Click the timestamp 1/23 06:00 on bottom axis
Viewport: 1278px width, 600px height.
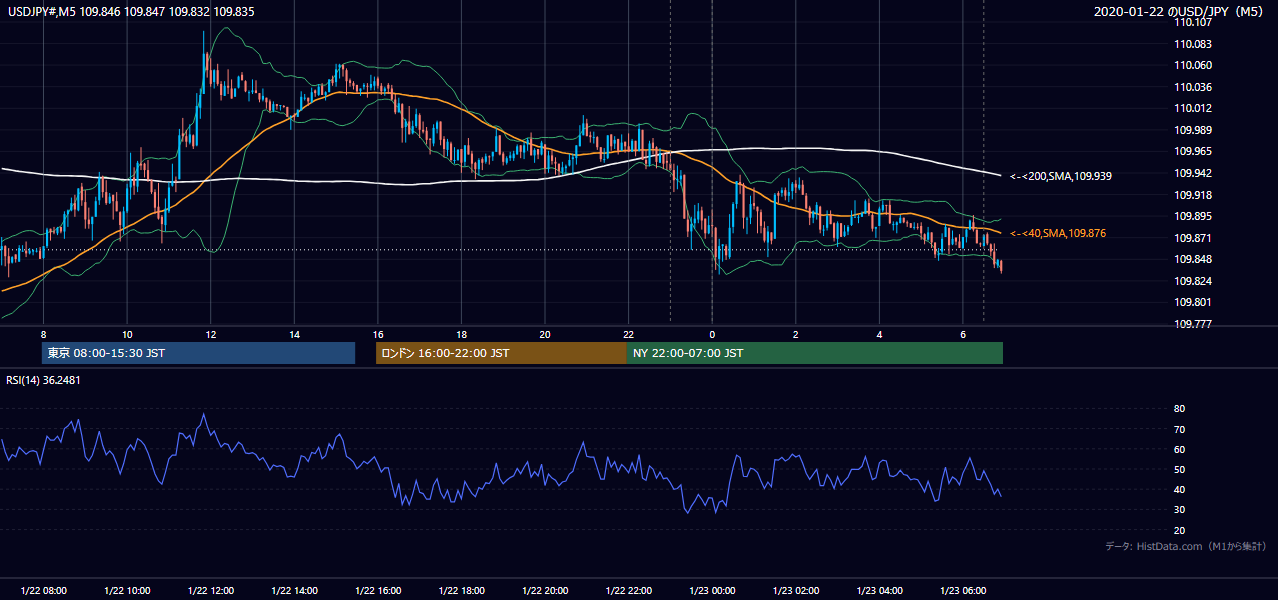(x=962, y=591)
